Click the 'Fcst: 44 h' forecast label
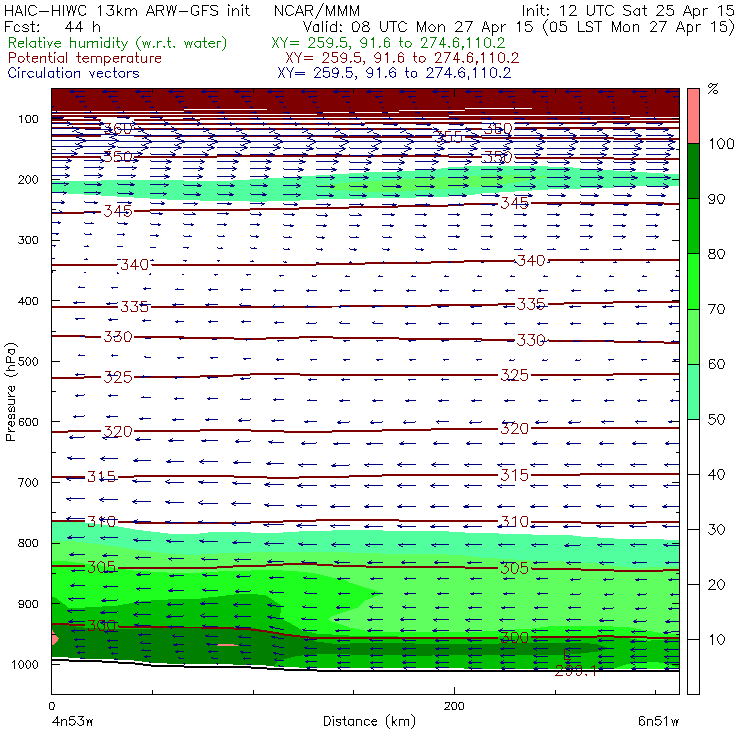This screenshot has height=740, width=740. coord(52,27)
